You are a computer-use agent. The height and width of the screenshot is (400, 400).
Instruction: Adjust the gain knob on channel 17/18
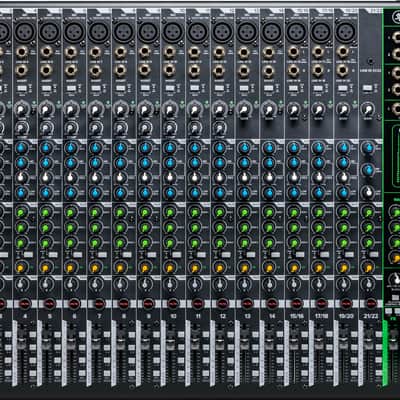click(x=318, y=109)
